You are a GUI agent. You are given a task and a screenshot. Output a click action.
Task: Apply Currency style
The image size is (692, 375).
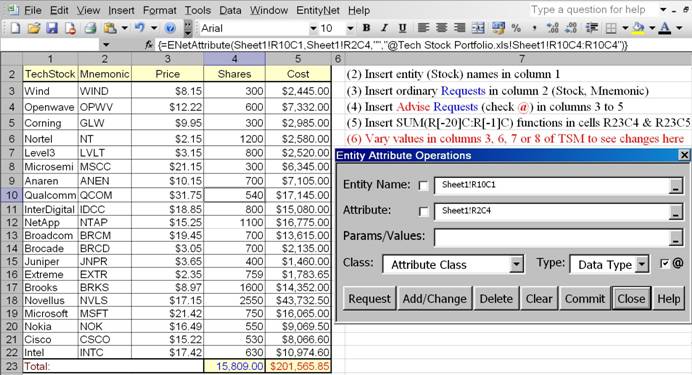[498, 28]
